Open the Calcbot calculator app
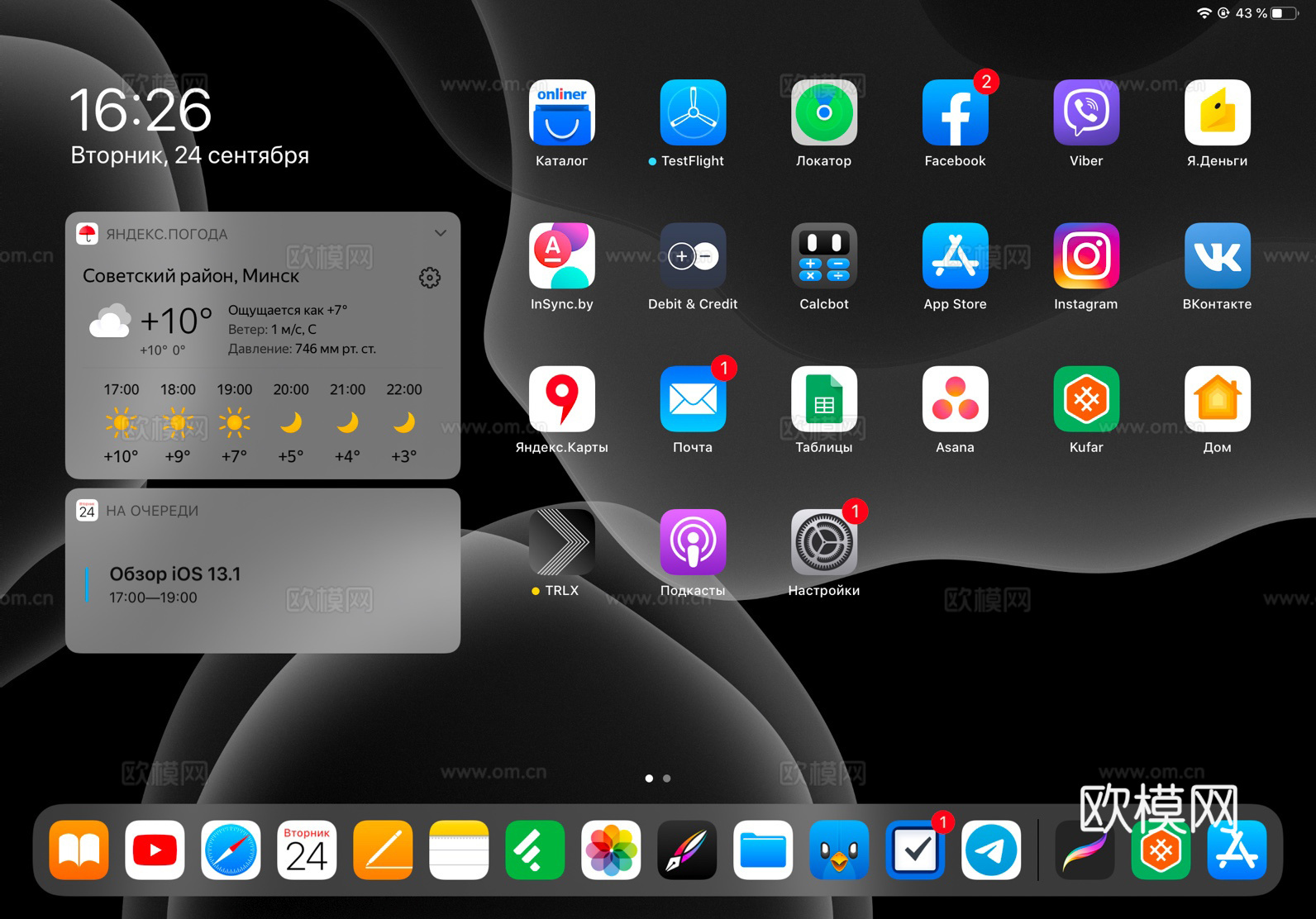Viewport: 1316px width, 919px height. pos(823,256)
